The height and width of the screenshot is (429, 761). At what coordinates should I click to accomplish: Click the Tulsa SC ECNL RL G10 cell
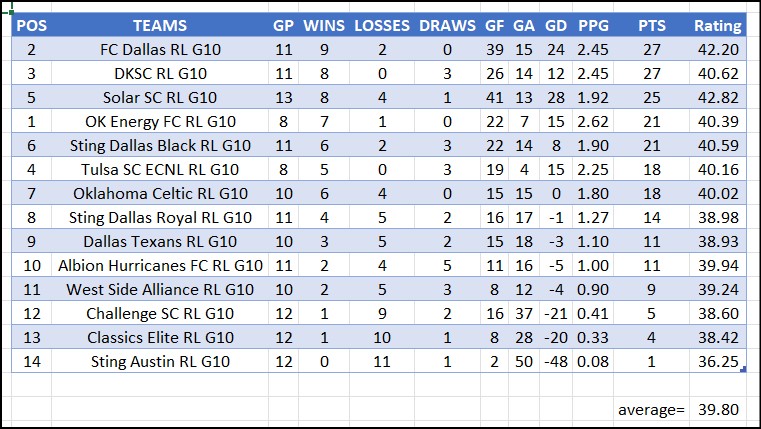159,169
